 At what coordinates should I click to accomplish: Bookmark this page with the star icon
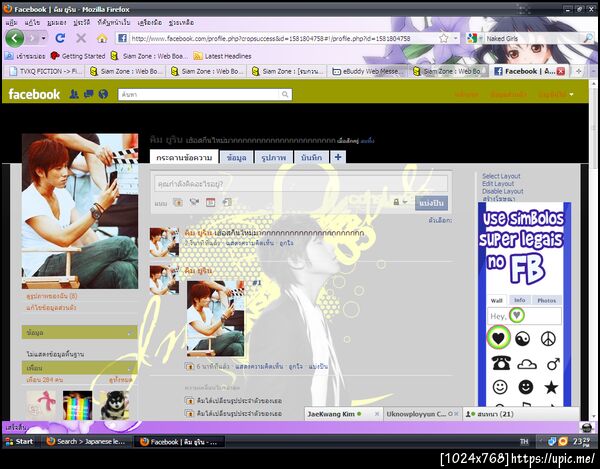coord(443,38)
